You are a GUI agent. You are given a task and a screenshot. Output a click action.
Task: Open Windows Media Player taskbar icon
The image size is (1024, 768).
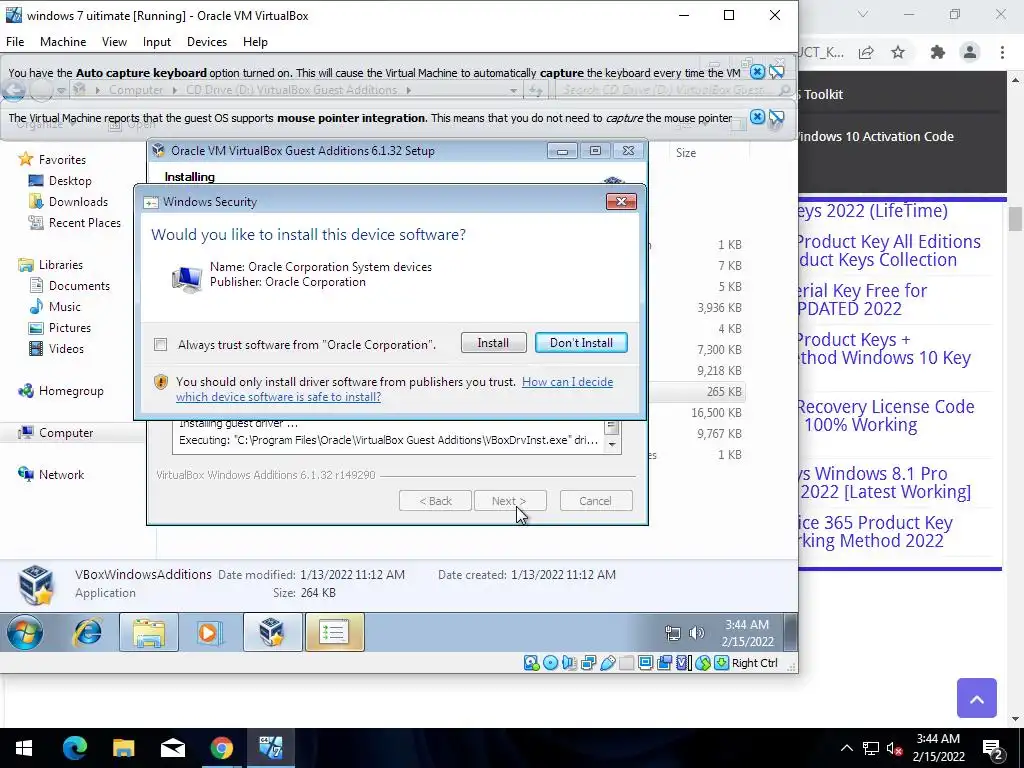(x=209, y=632)
